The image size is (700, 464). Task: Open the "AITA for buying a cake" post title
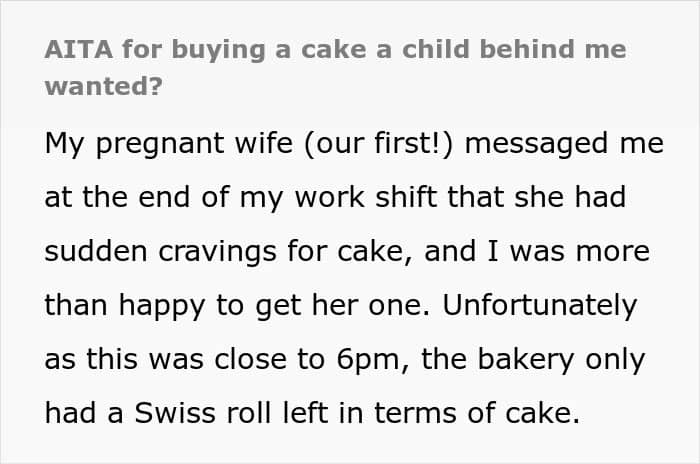[335, 67]
